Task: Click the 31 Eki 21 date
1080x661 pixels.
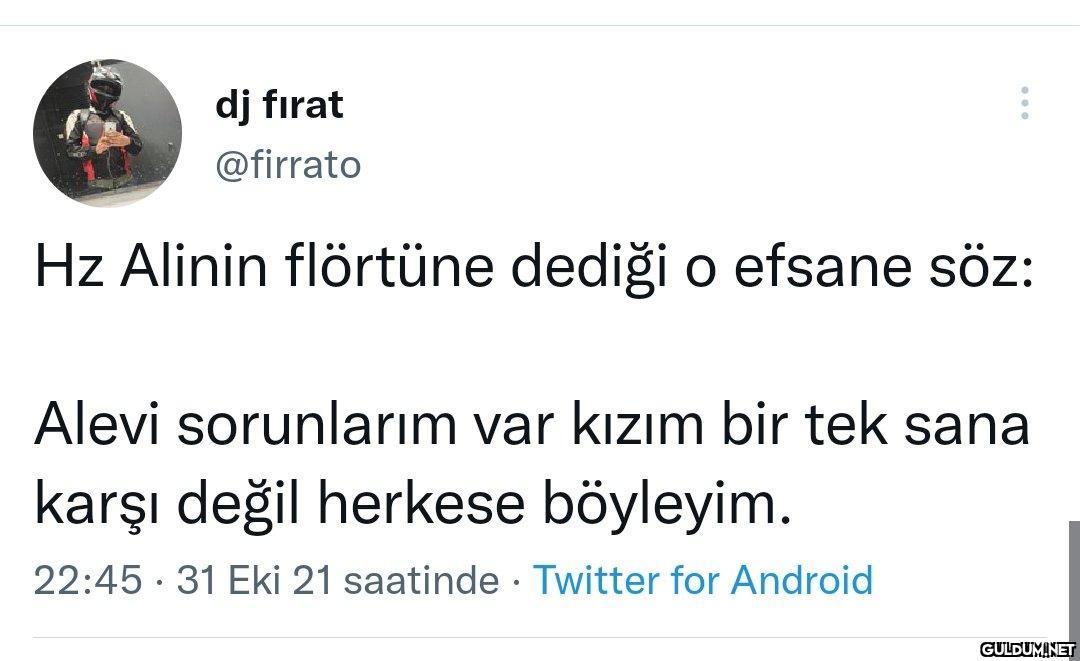Action: [x=253, y=580]
